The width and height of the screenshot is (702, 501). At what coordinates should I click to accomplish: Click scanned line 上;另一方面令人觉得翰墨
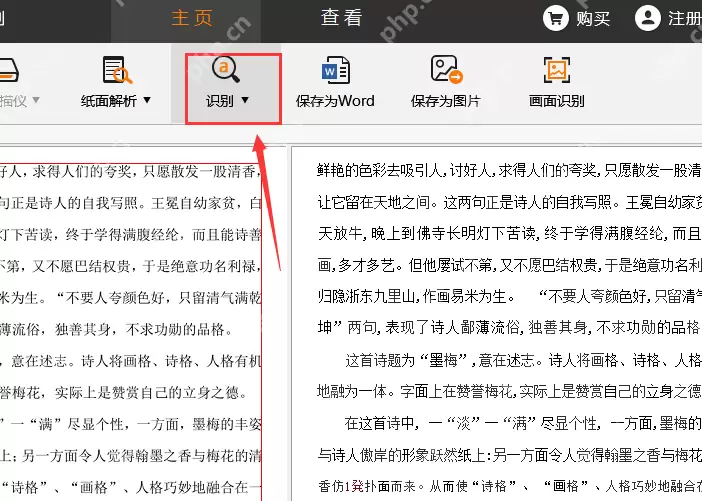[x=130, y=456]
